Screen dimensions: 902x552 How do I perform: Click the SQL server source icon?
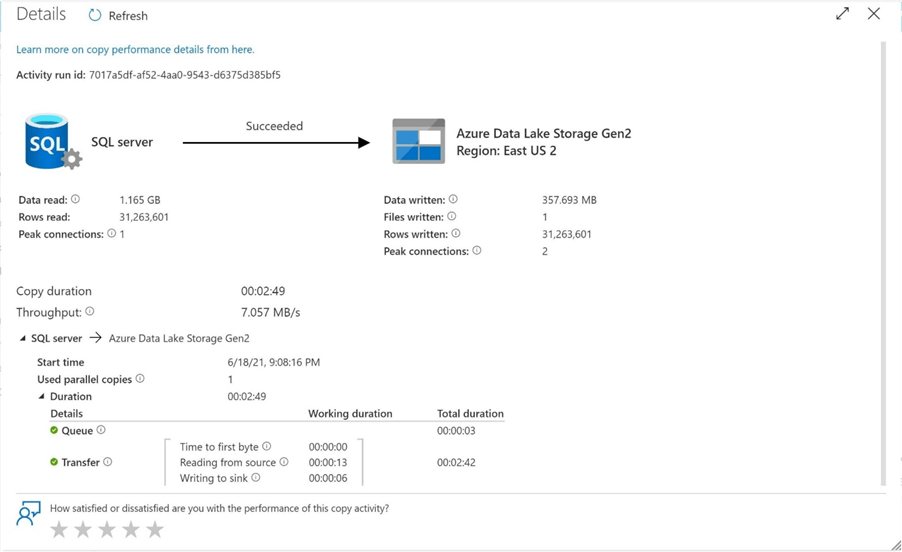[53, 141]
